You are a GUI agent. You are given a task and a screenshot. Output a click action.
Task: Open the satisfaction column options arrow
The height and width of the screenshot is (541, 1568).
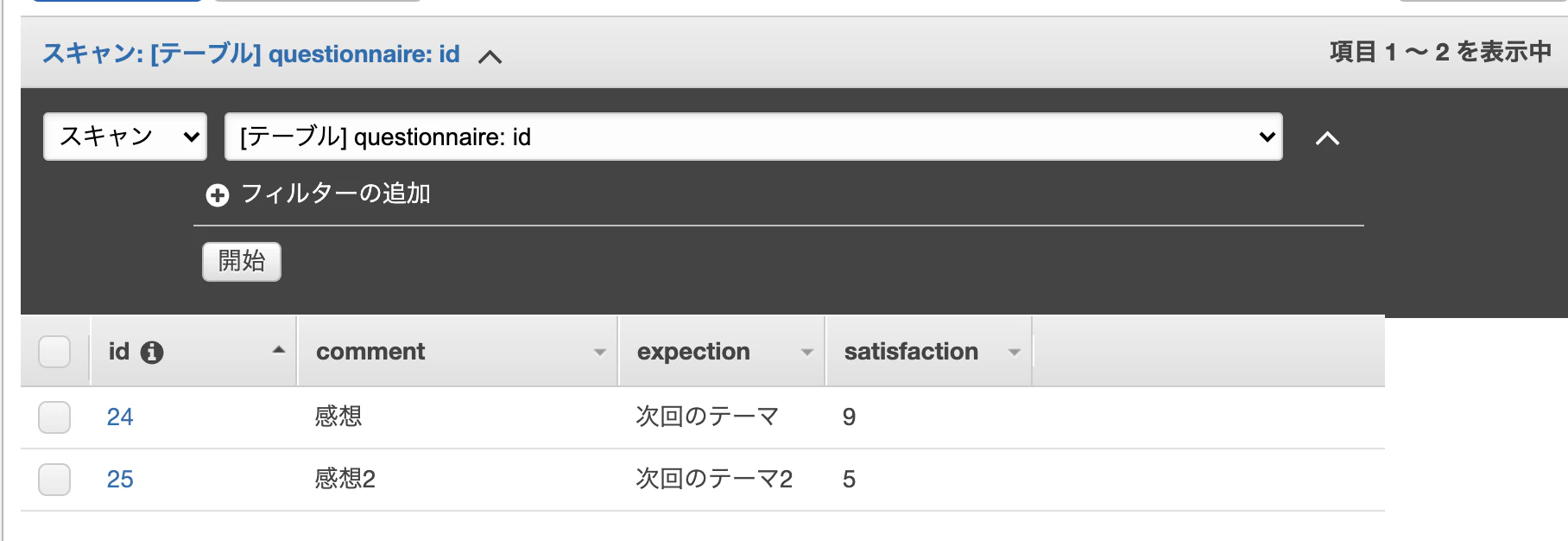1015,352
